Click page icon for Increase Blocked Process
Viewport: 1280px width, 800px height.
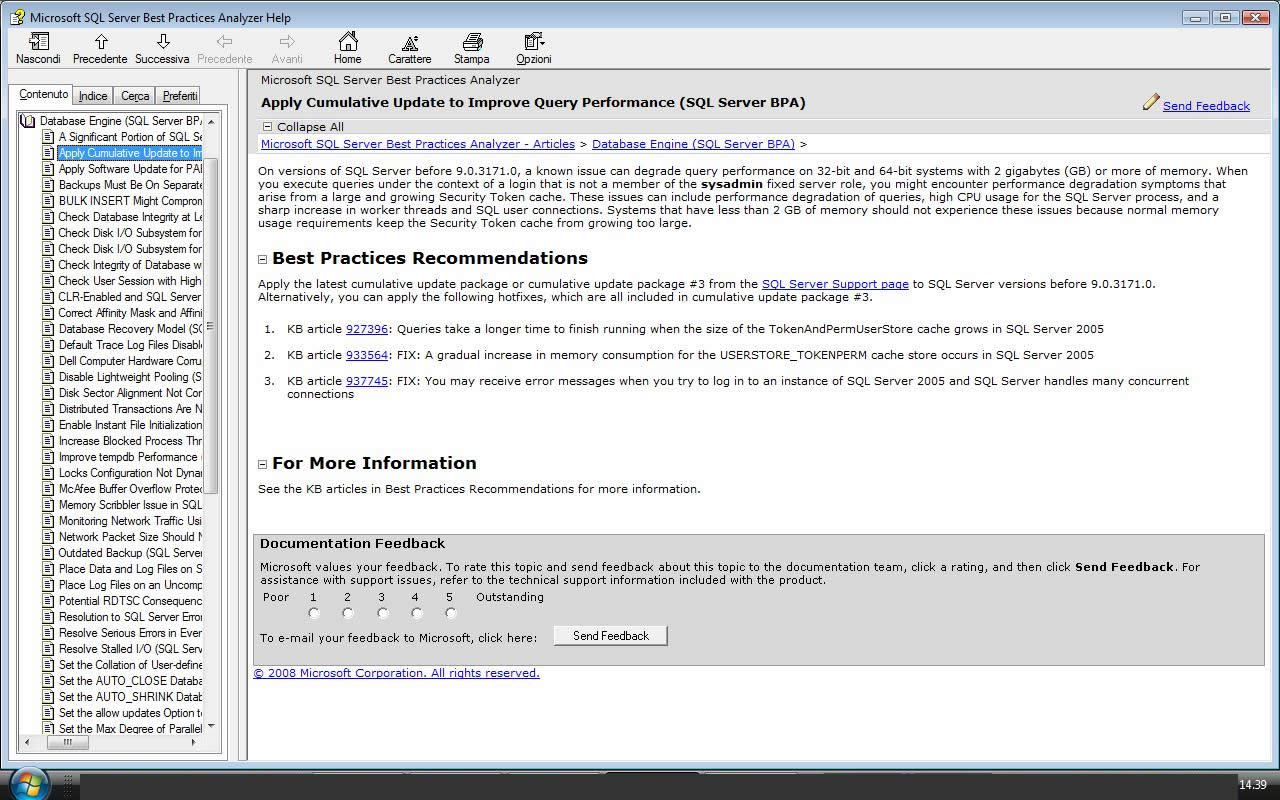[48, 441]
